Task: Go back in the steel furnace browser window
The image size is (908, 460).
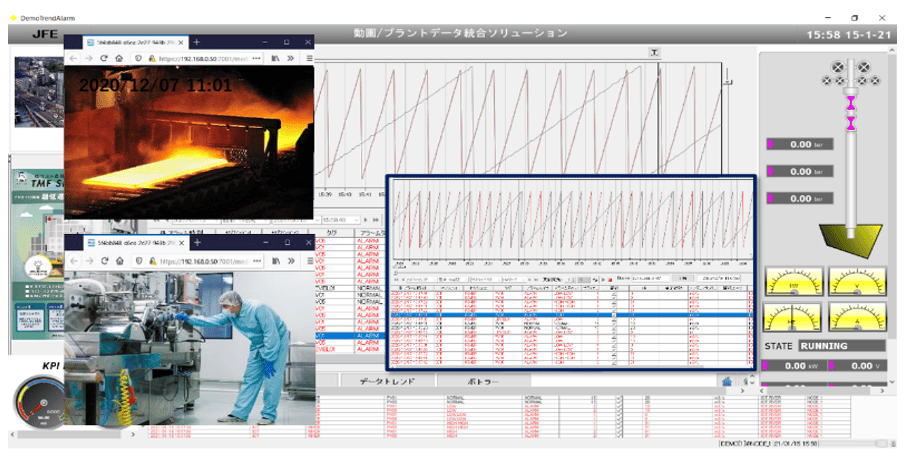Action: (73, 58)
